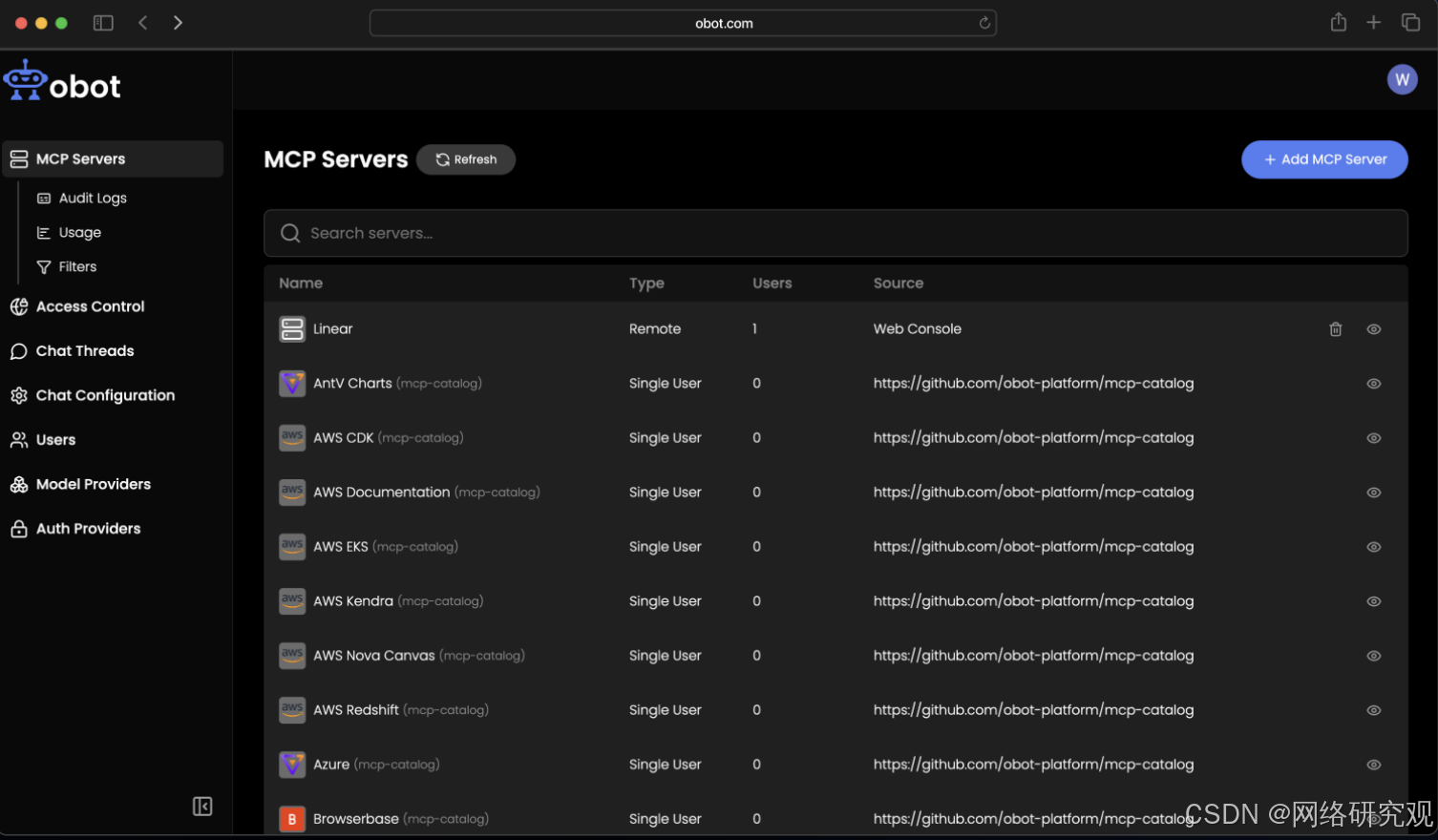
Task: Click Add MCP Server button
Action: point(1324,159)
